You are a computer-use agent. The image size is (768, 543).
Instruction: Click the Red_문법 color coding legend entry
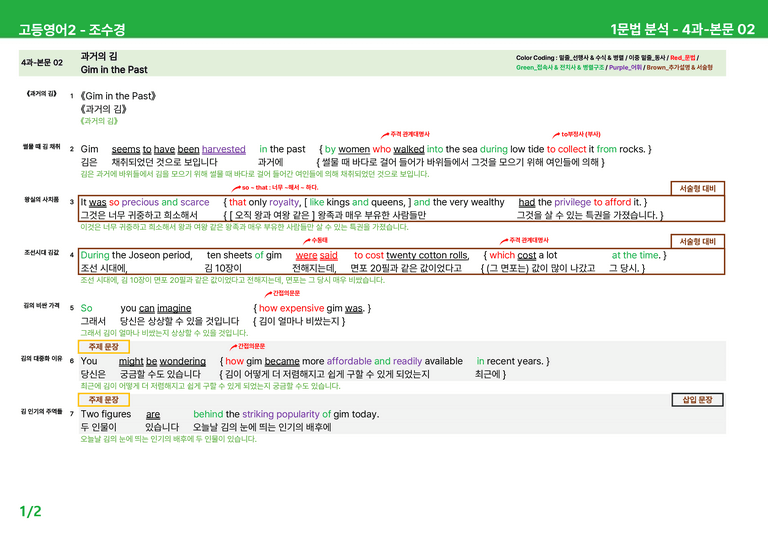682,58
